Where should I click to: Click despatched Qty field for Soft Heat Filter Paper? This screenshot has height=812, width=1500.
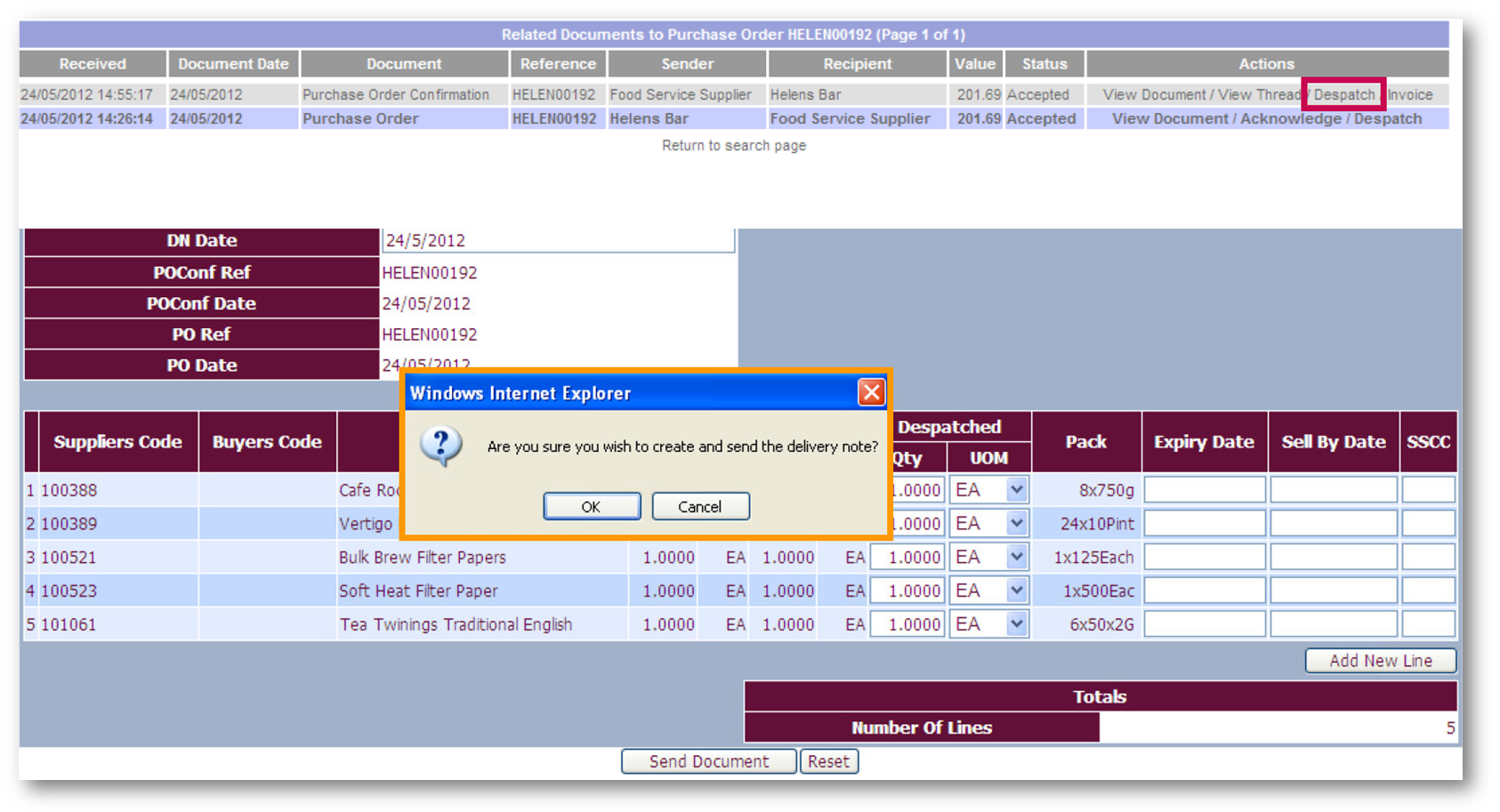907,591
